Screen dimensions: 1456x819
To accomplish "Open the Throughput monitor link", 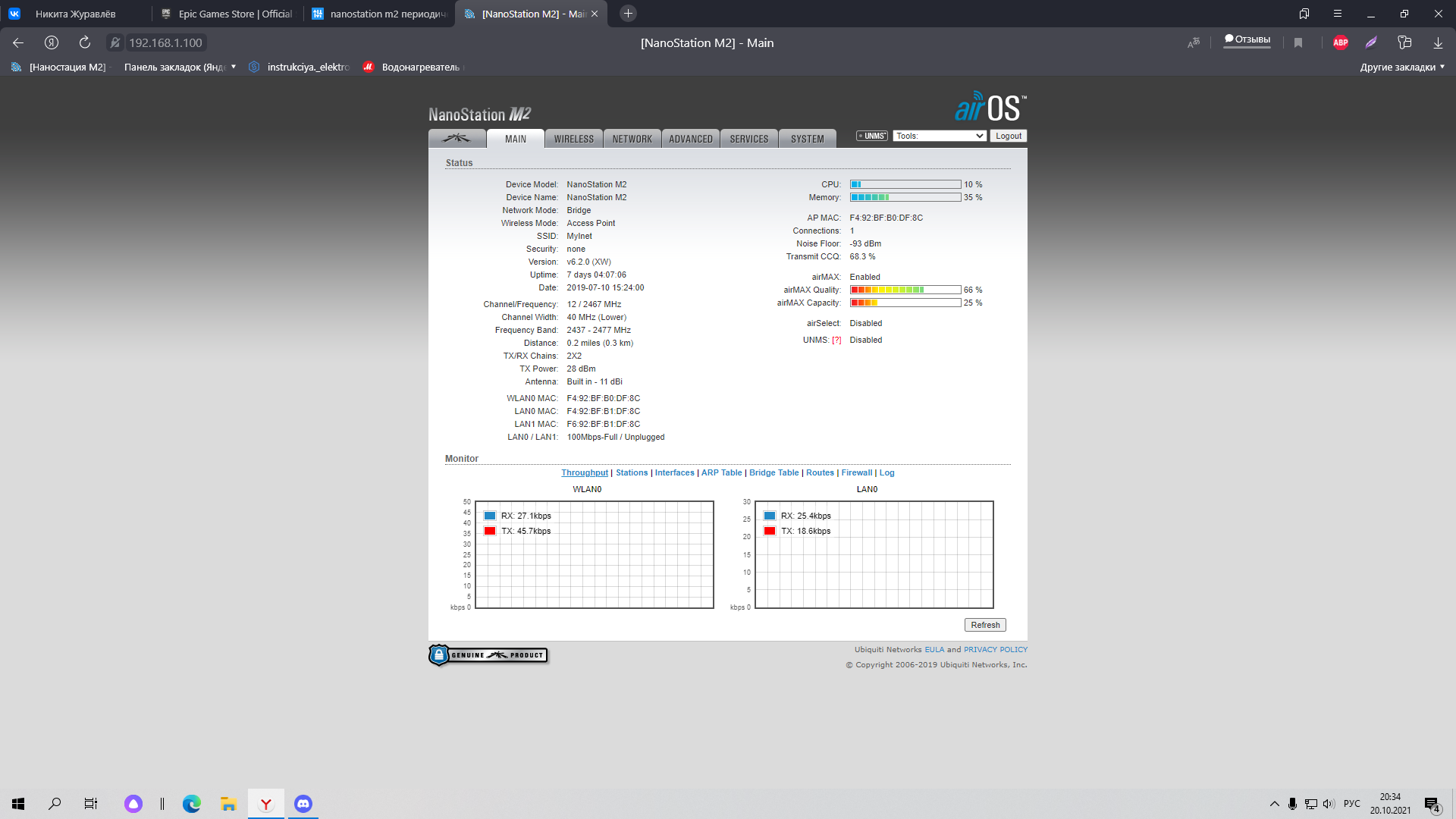I will 585,472.
